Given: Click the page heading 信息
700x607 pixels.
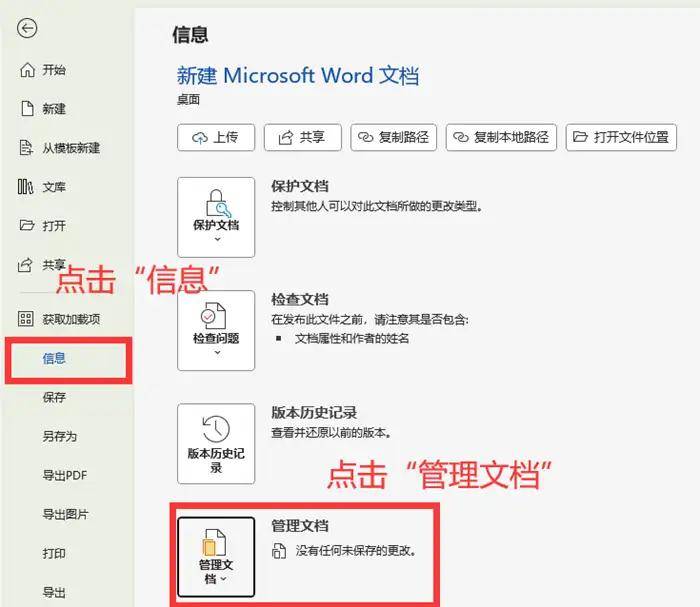Looking at the screenshot, I should pos(190,35).
